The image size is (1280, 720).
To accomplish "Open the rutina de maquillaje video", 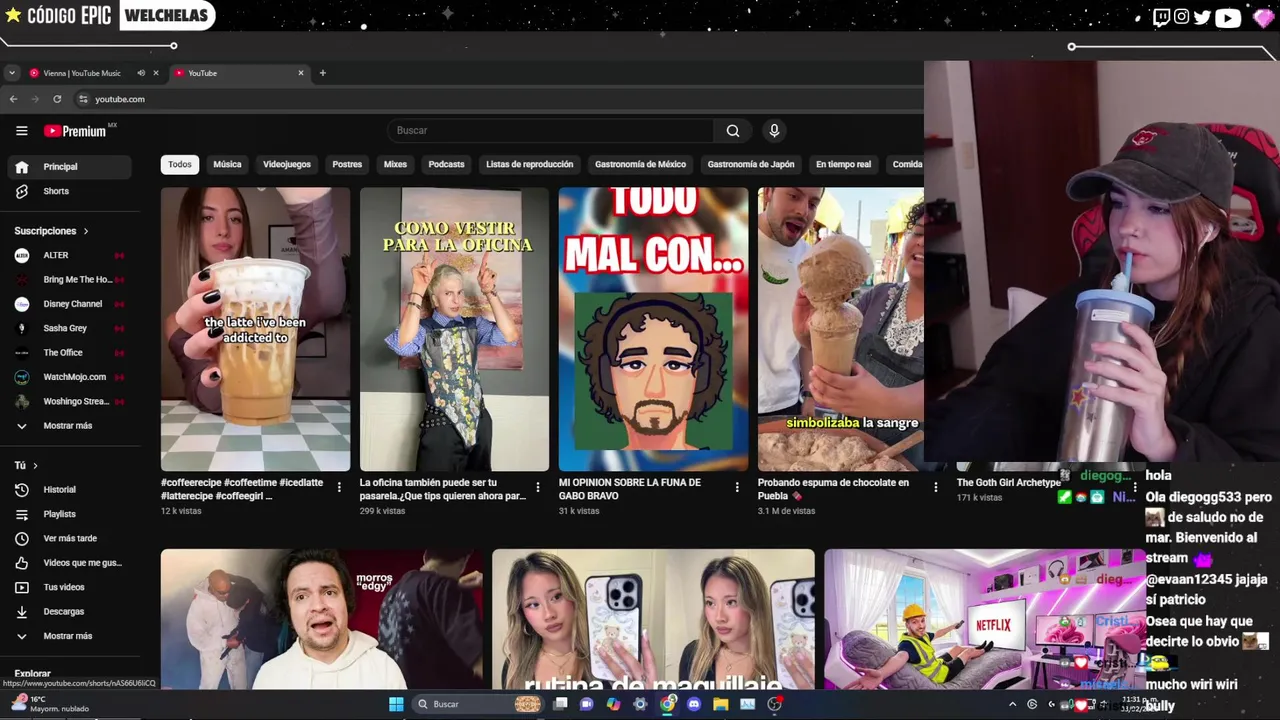I will point(653,619).
